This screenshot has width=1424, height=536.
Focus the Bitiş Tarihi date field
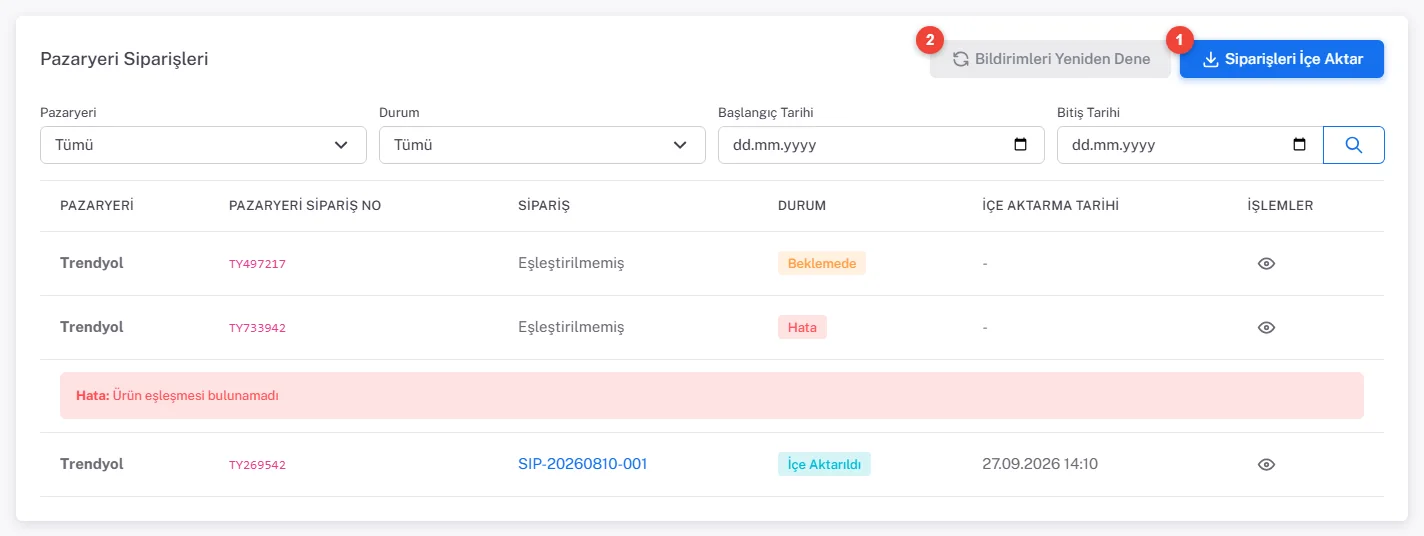pos(1190,145)
